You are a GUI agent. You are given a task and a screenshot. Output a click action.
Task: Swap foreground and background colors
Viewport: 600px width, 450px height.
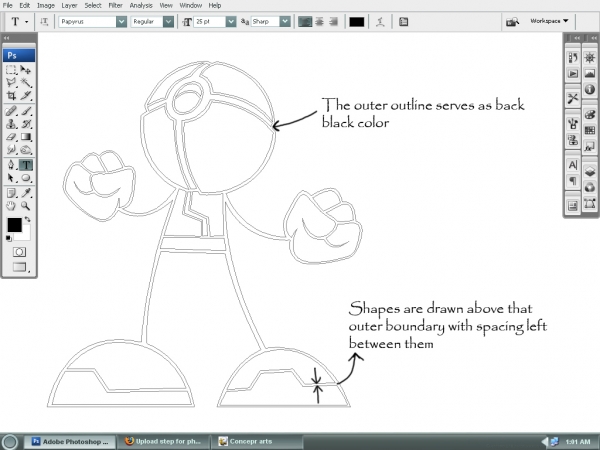(x=28, y=219)
